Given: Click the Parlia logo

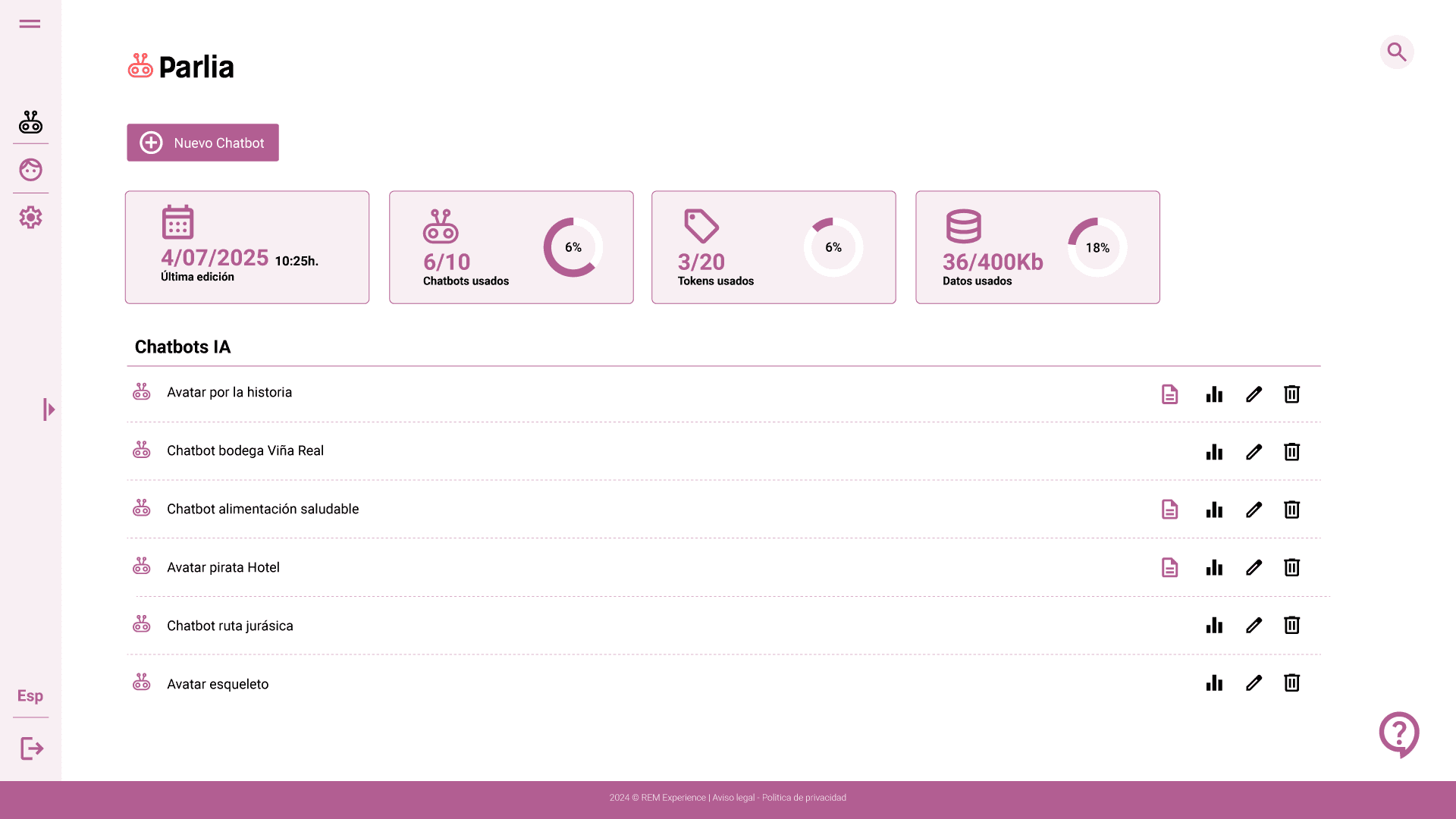Looking at the screenshot, I should tap(180, 67).
